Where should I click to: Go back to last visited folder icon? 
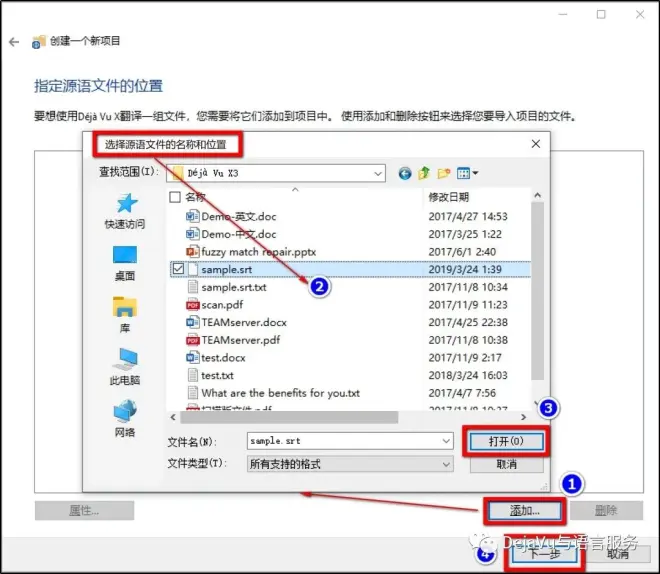pos(405,173)
